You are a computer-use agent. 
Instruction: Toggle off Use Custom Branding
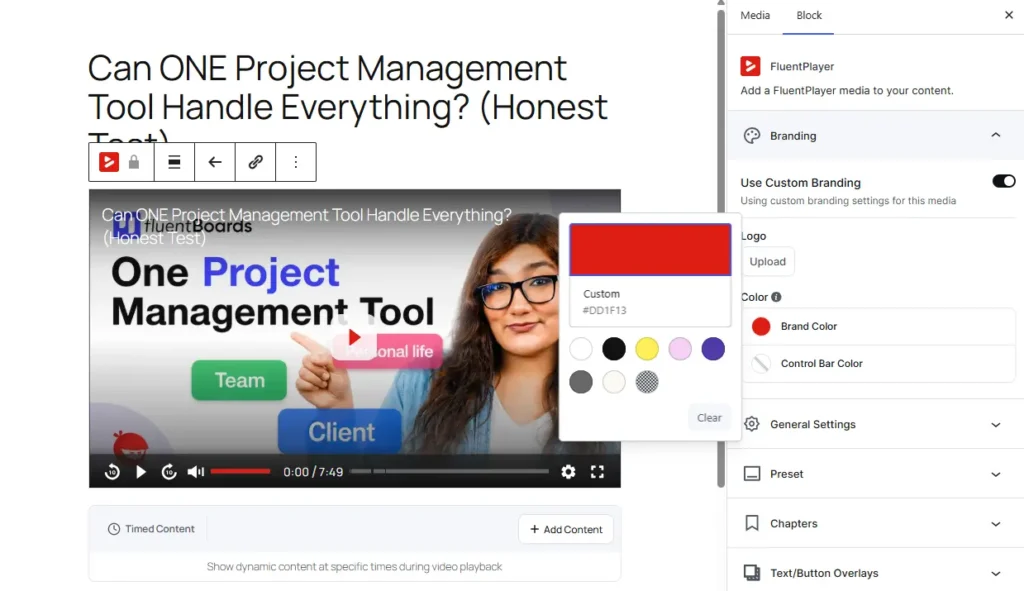pos(1004,181)
